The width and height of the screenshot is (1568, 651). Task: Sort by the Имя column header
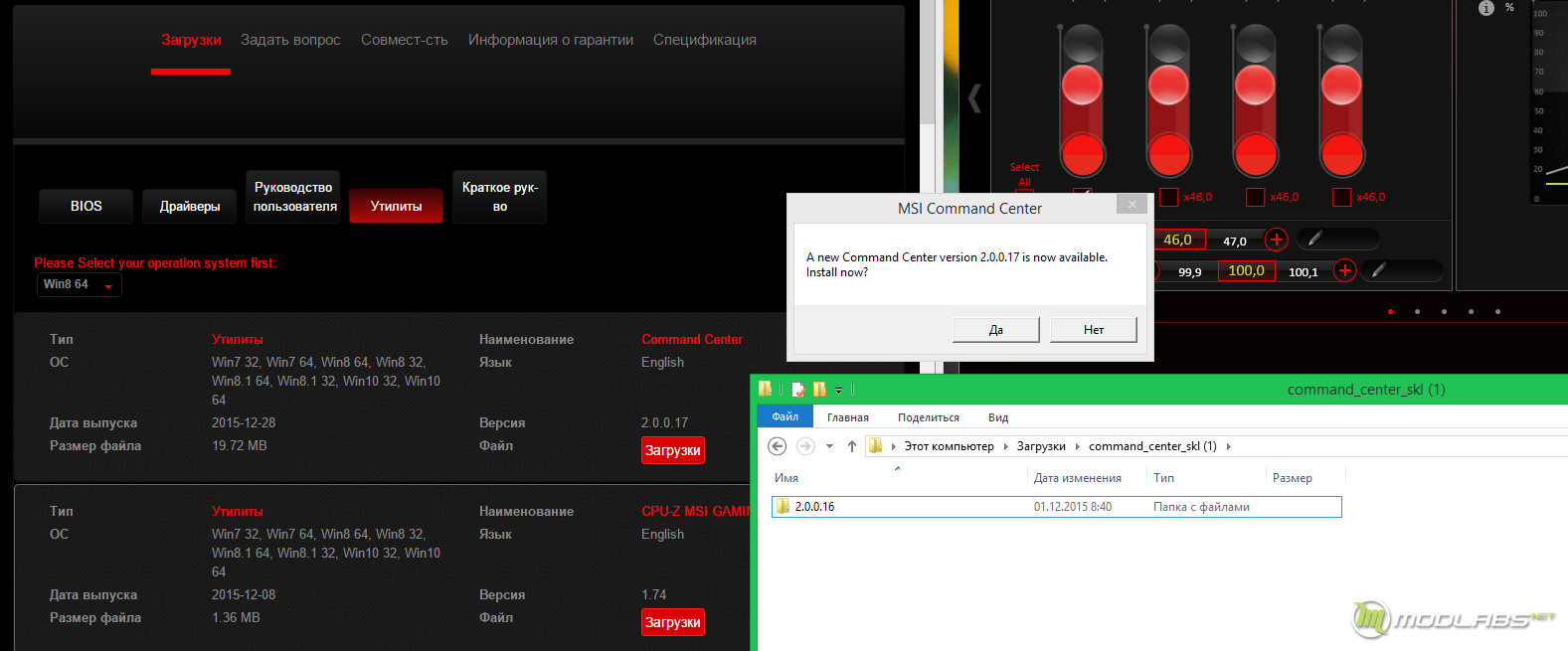pyautogui.click(x=786, y=478)
